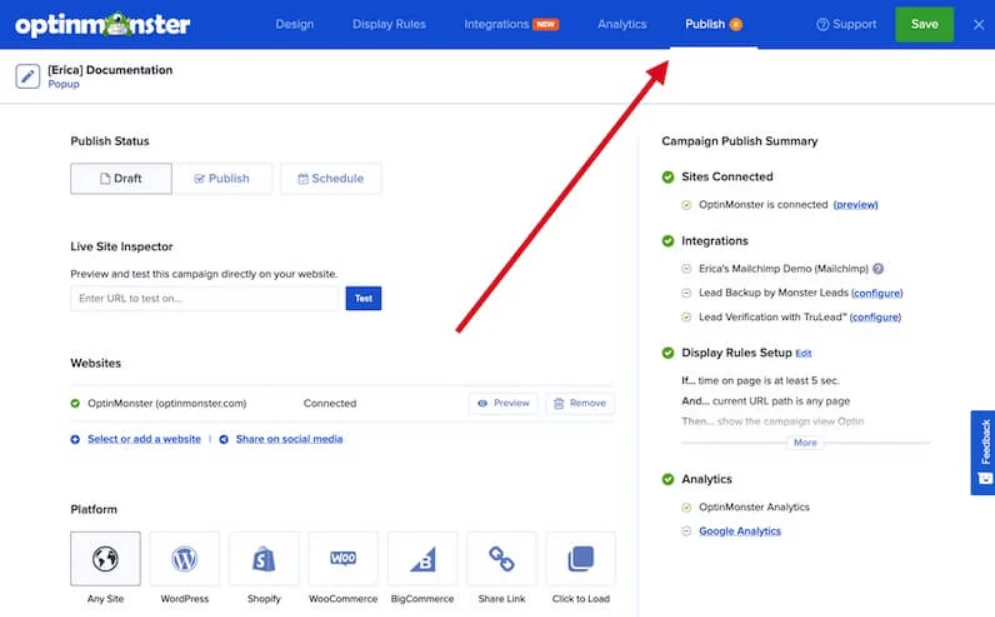Set publish status to Publish
This screenshot has width=995, height=617.
(221, 178)
